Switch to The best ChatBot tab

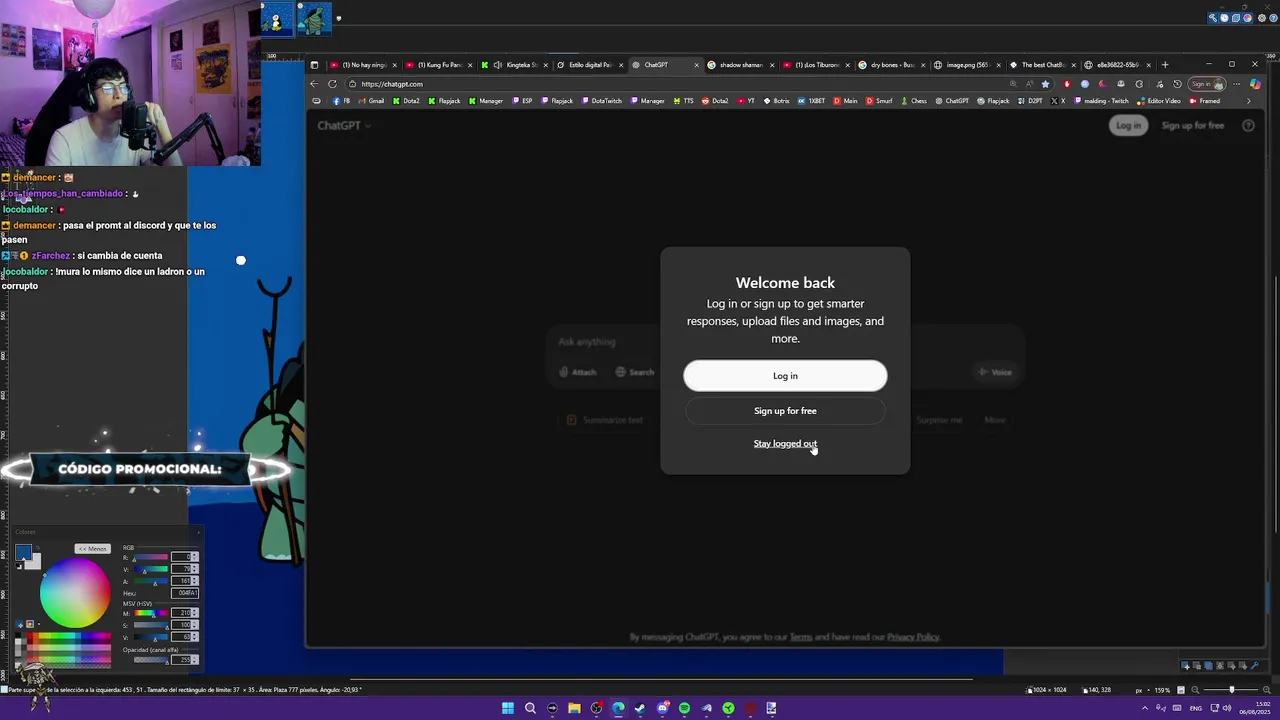1043,65
